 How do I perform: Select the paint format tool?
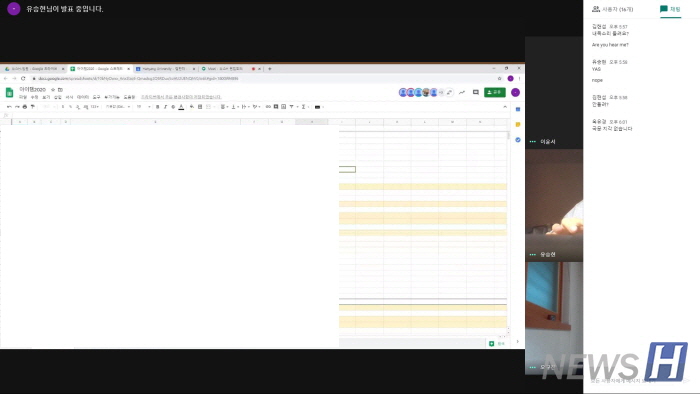[x=33, y=107]
